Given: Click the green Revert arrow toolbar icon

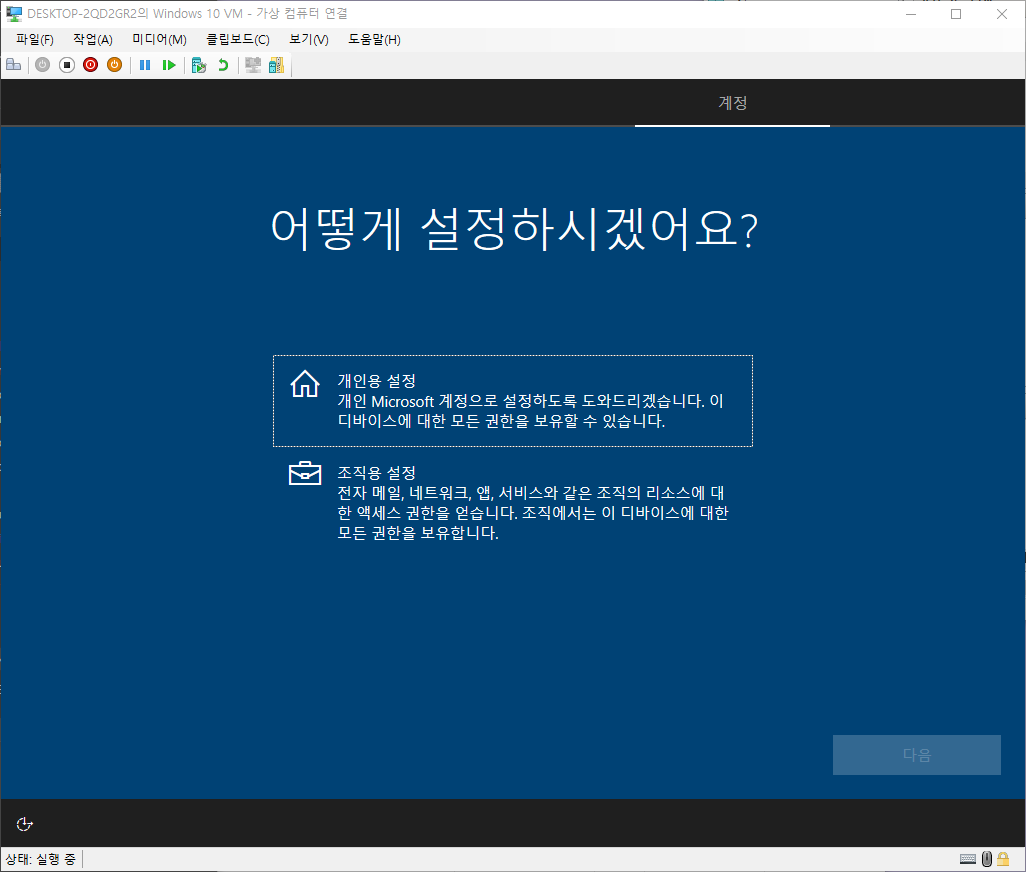Looking at the screenshot, I should pos(223,65).
